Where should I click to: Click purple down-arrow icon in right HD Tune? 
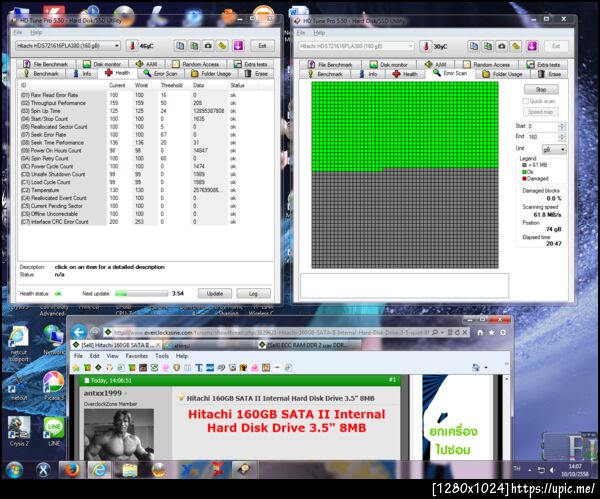532,46
